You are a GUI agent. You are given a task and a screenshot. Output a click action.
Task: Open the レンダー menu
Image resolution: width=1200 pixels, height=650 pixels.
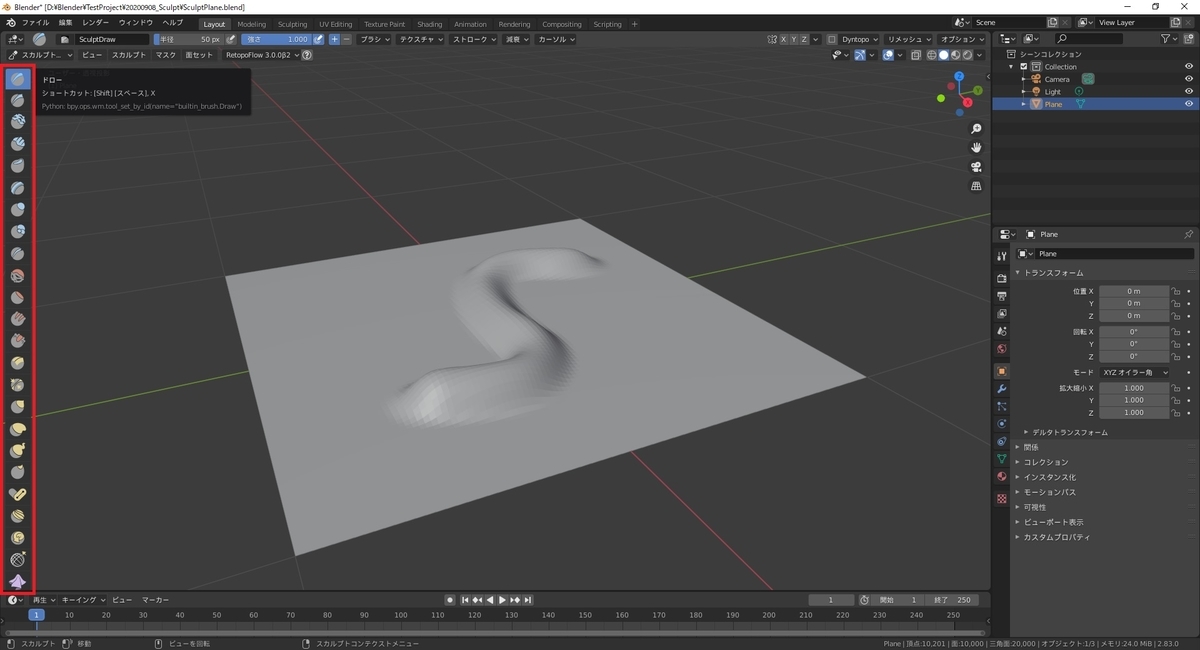[x=96, y=23]
